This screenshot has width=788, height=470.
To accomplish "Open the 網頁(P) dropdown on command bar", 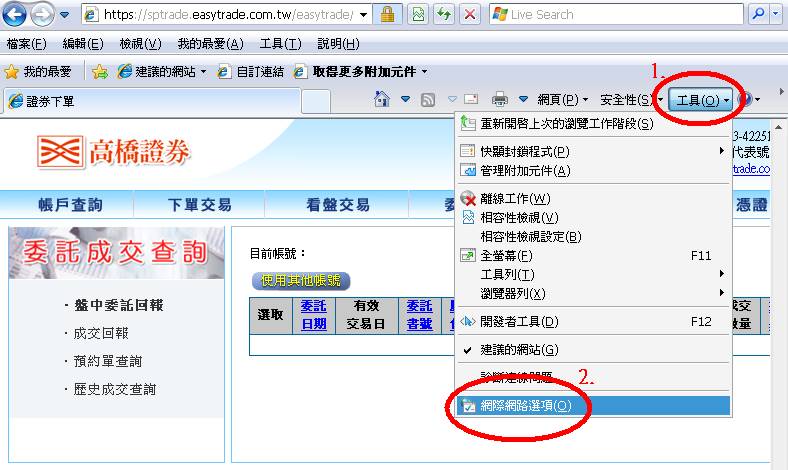I will [560, 99].
